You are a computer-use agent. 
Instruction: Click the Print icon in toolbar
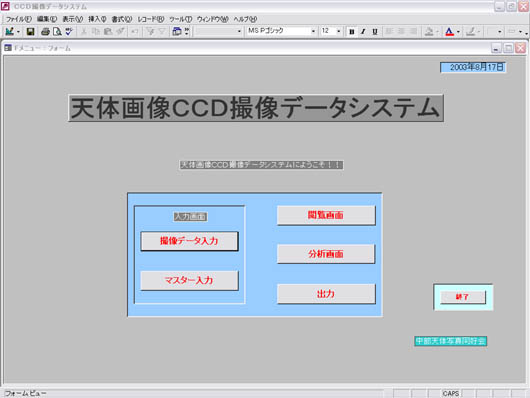(x=45, y=31)
